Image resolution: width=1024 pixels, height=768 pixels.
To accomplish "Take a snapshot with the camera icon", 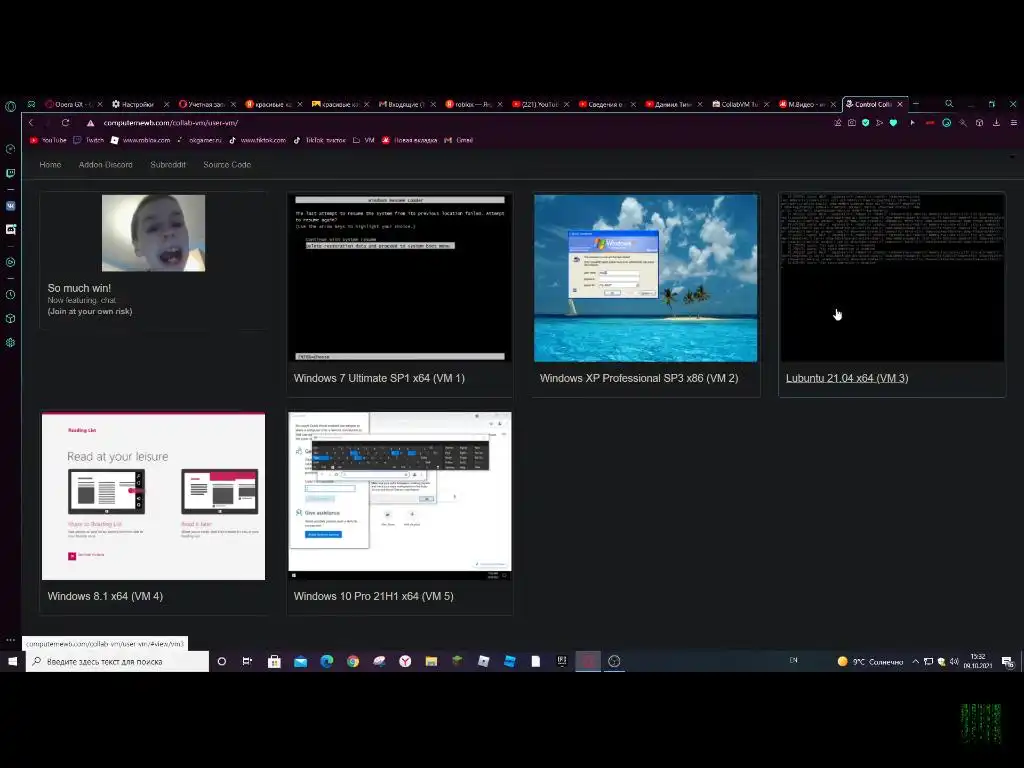I will point(852,123).
